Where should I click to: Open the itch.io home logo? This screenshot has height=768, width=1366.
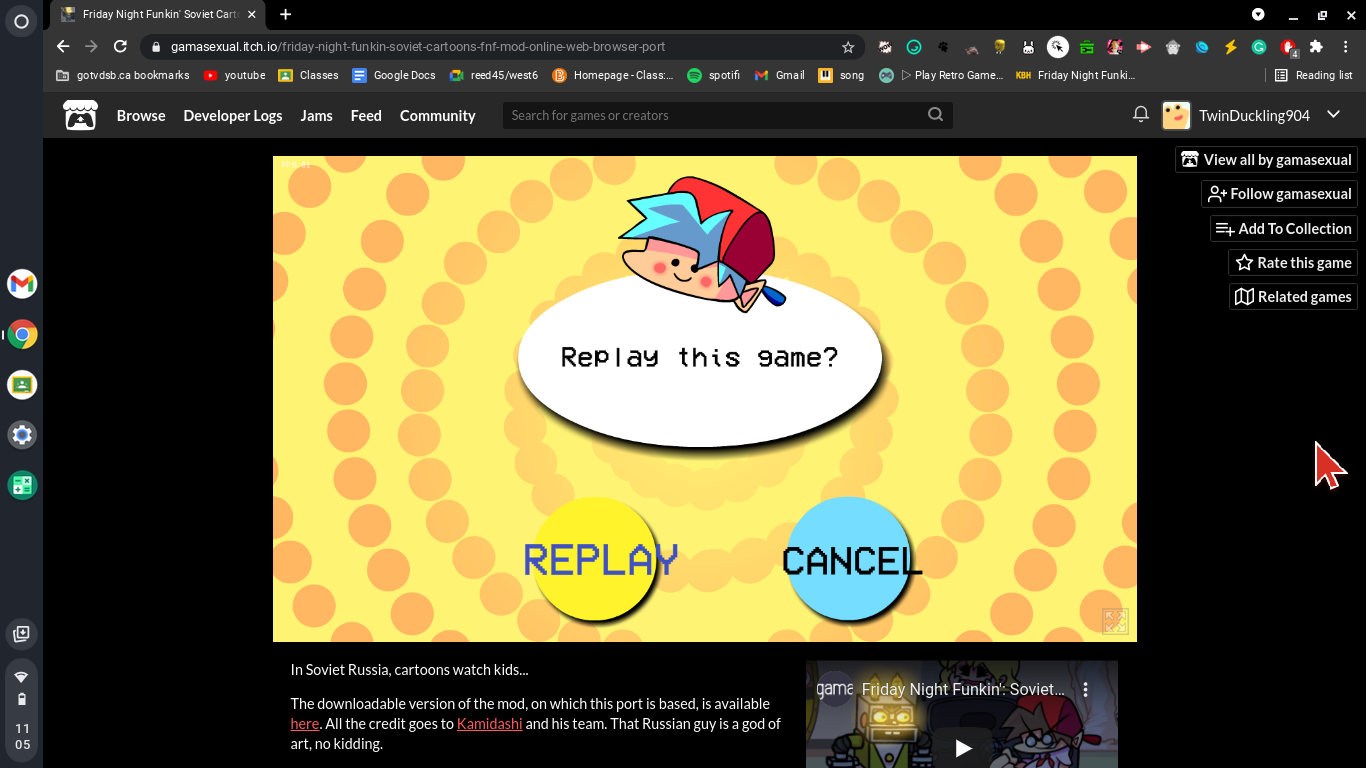pos(81,115)
